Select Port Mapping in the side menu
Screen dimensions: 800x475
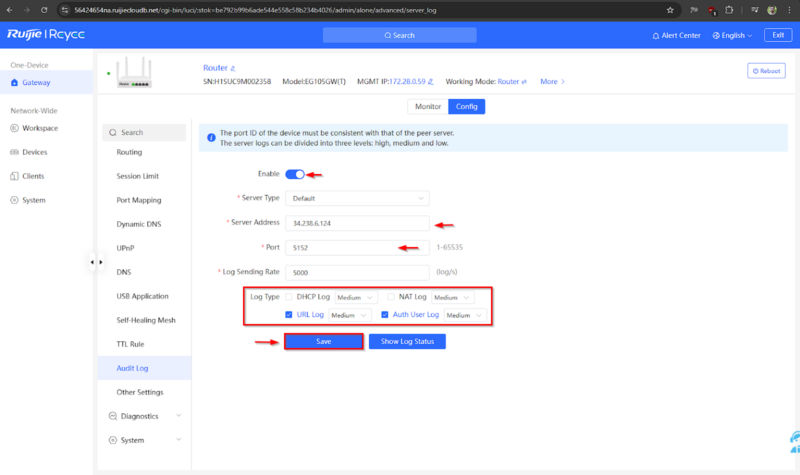coord(139,200)
